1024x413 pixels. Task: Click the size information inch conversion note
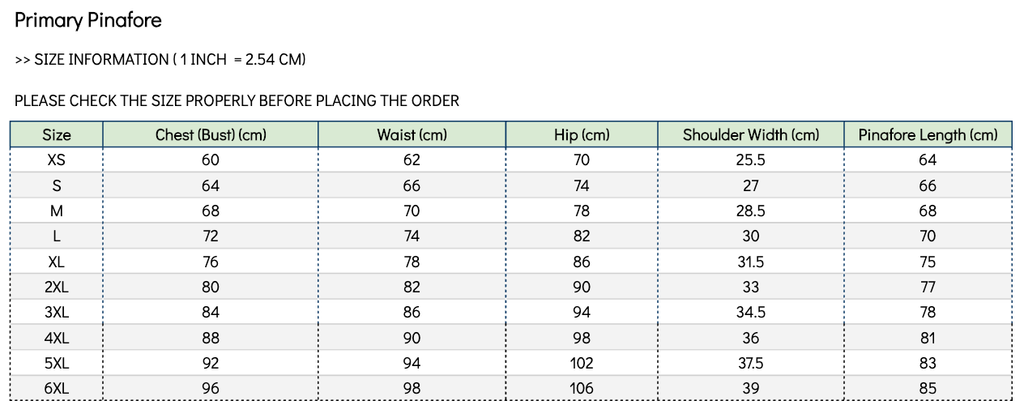pos(160,60)
